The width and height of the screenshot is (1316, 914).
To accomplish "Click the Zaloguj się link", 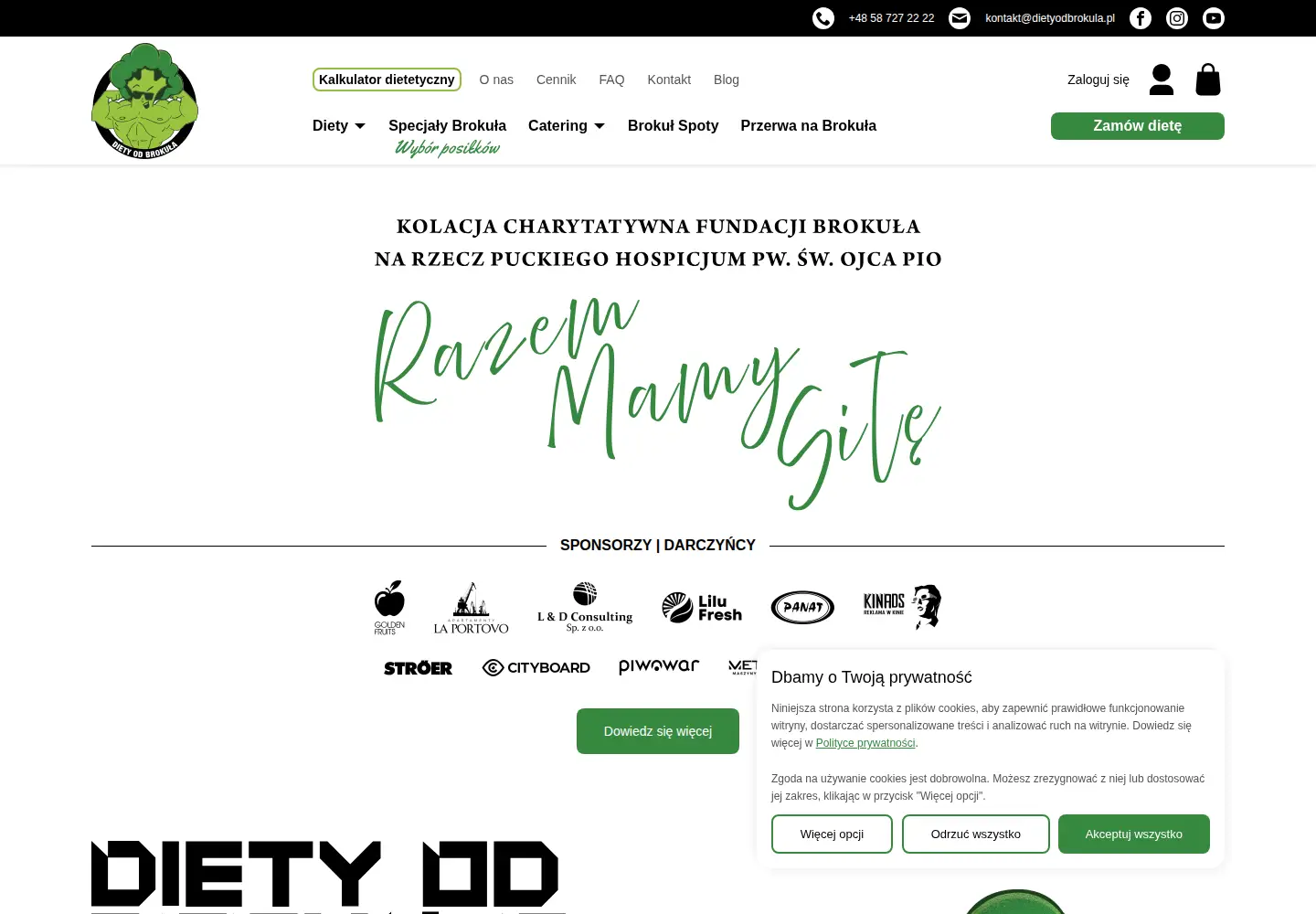I will tap(1098, 80).
